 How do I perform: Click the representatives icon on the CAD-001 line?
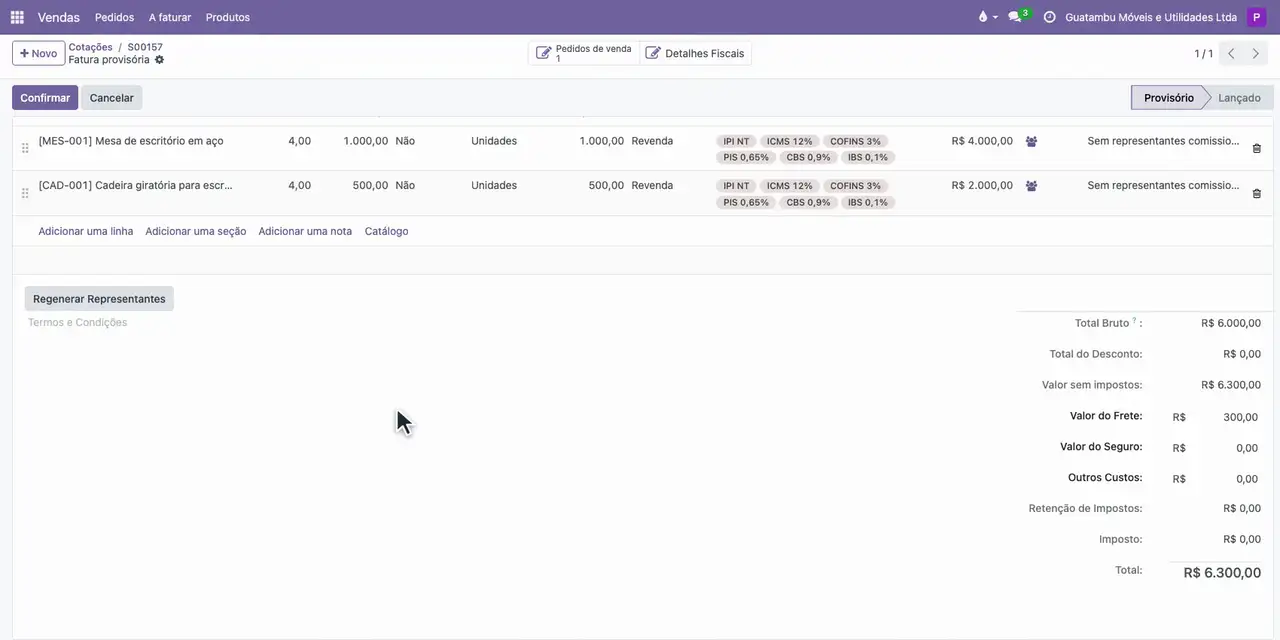[1032, 186]
